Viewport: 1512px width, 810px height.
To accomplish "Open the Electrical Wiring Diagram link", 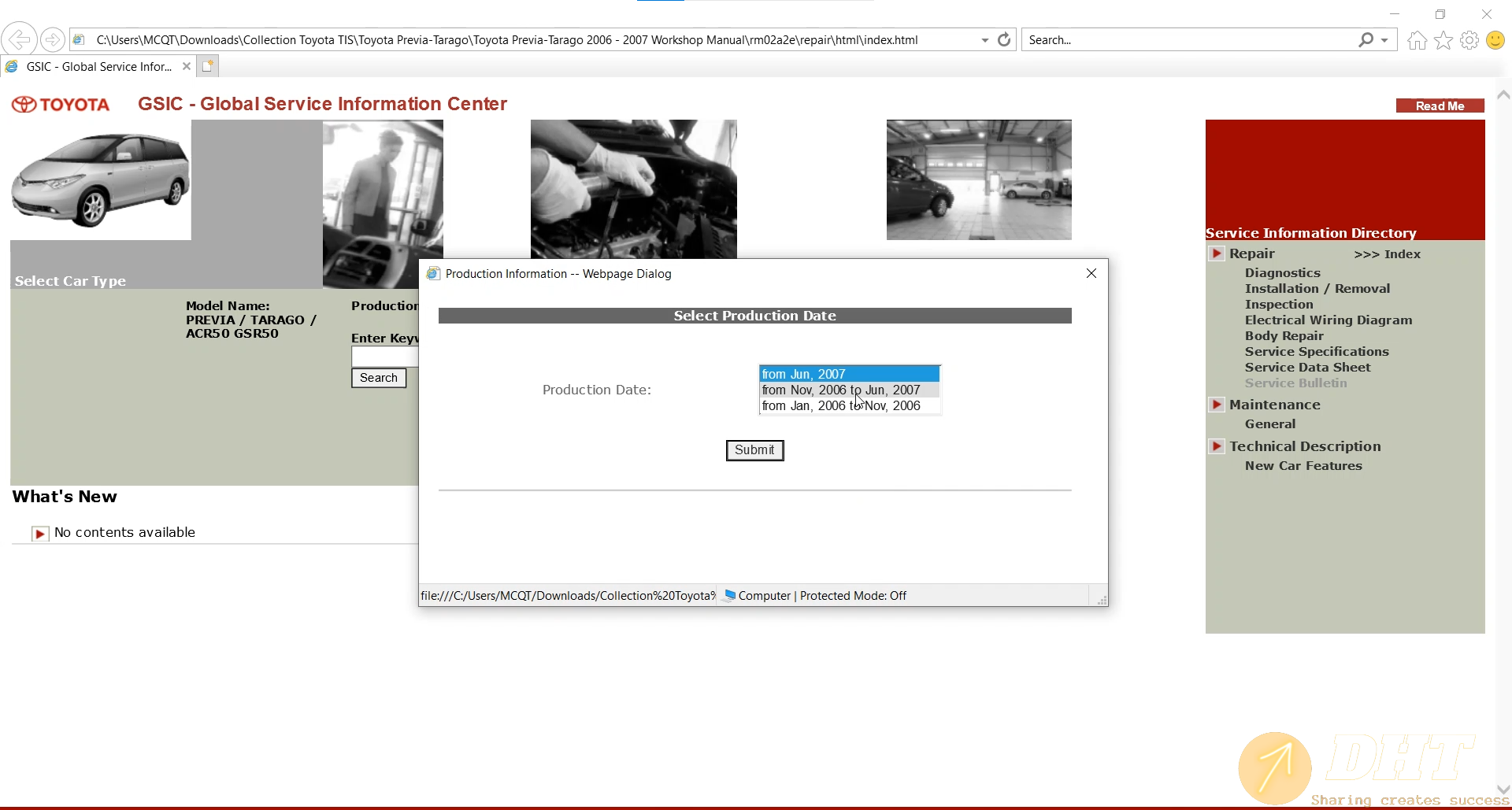I will pyautogui.click(x=1328, y=320).
